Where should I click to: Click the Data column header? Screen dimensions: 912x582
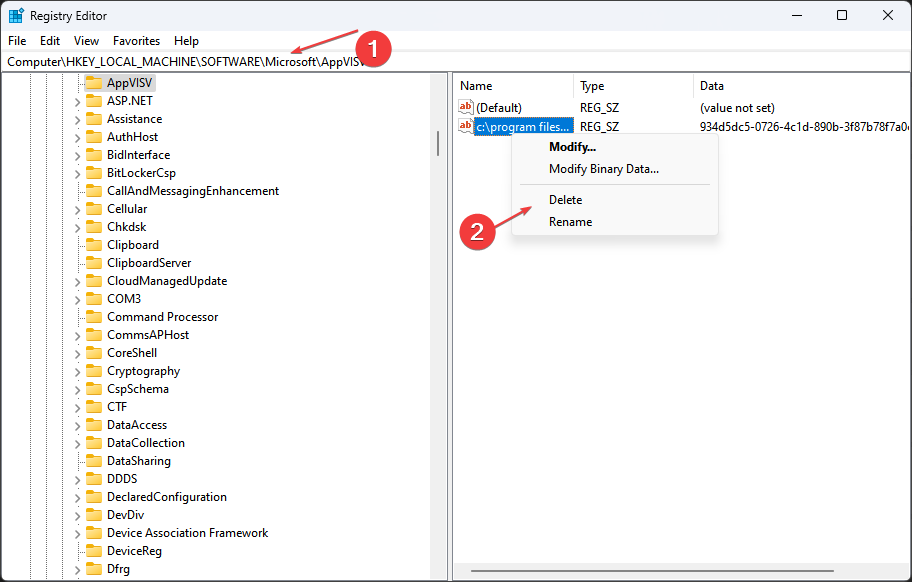(x=801, y=85)
